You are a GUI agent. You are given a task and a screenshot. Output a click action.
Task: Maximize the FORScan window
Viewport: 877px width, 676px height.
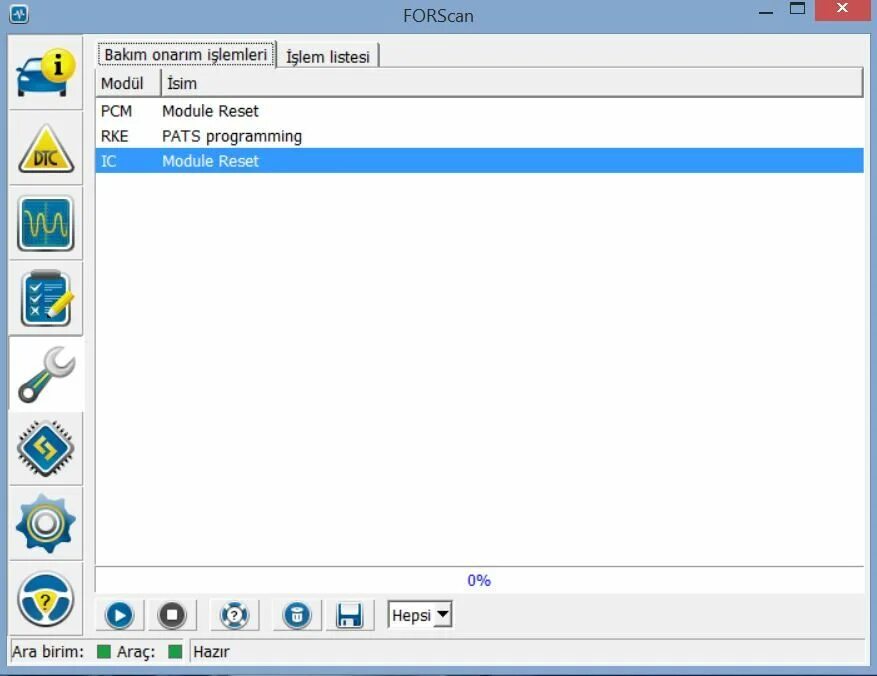tap(797, 9)
